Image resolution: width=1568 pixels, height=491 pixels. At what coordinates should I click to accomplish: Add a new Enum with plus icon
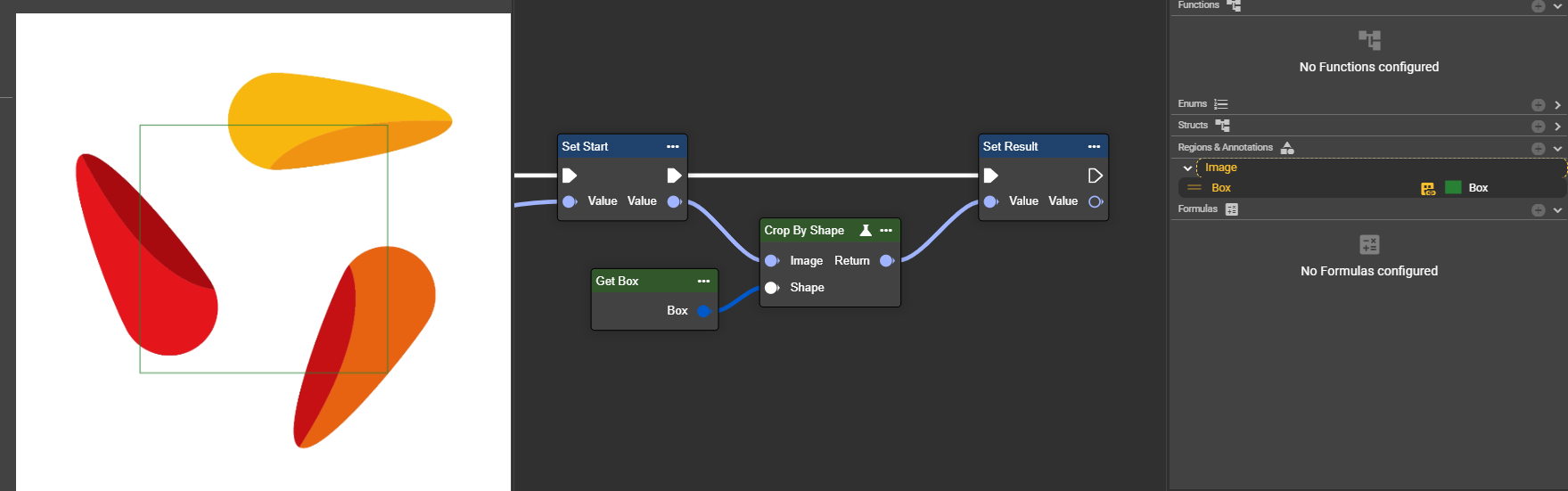pyautogui.click(x=1538, y=105)
